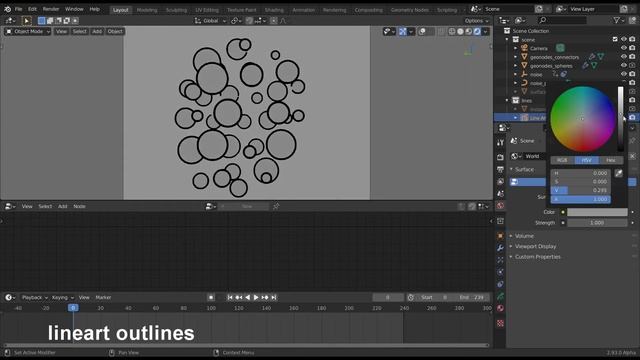Open the File menu
This screenshot has height=360, width=640.
coord(18,9)
